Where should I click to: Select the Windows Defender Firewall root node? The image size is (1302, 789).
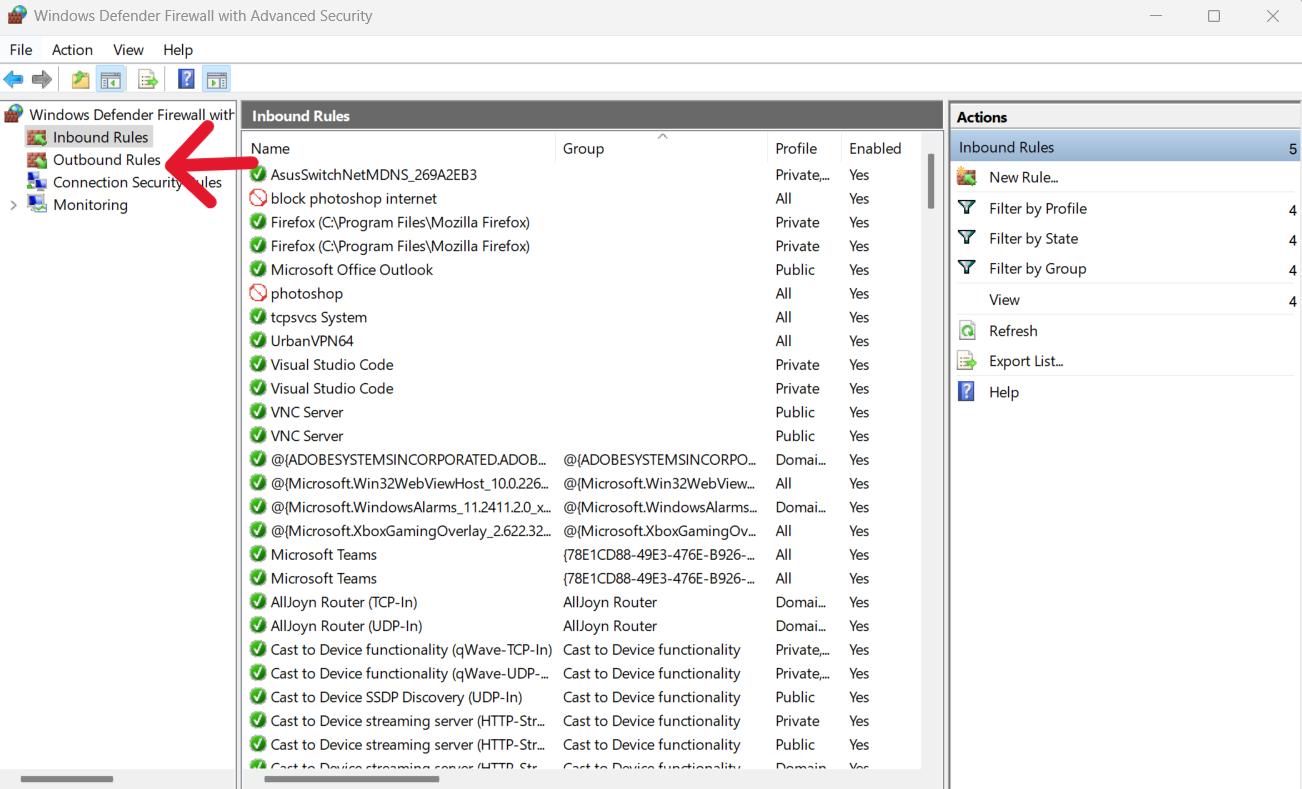point(131,115)
